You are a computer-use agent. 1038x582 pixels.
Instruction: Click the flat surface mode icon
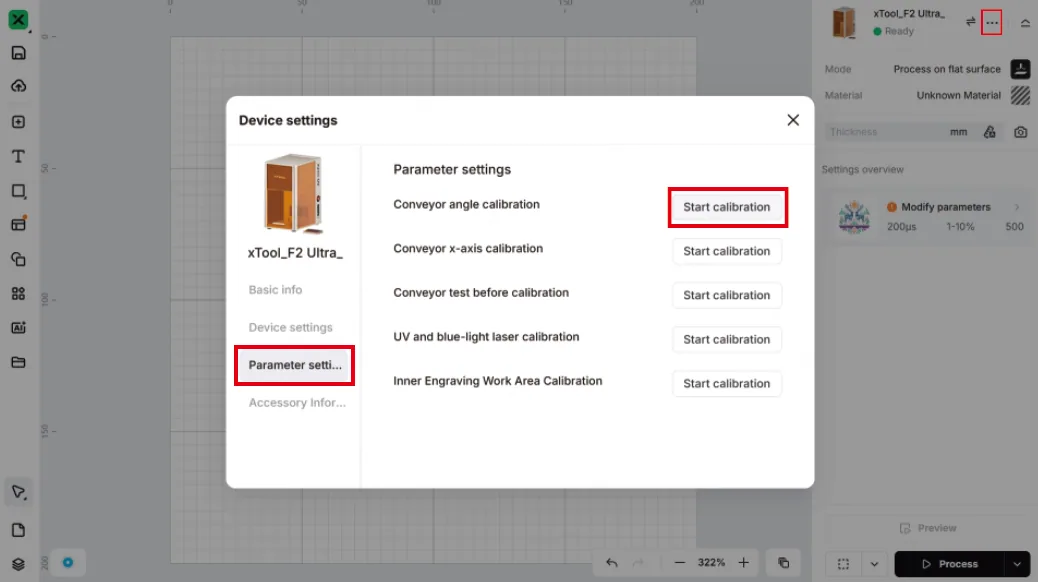point(1020,69)
